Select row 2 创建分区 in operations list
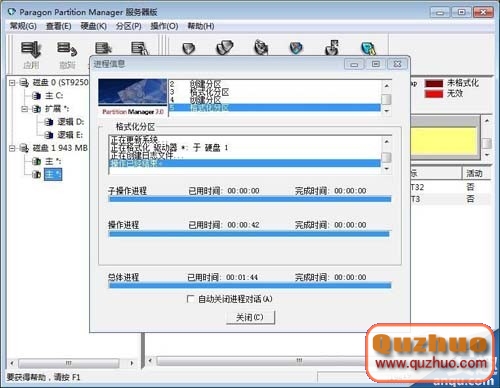 pos(275,84)
